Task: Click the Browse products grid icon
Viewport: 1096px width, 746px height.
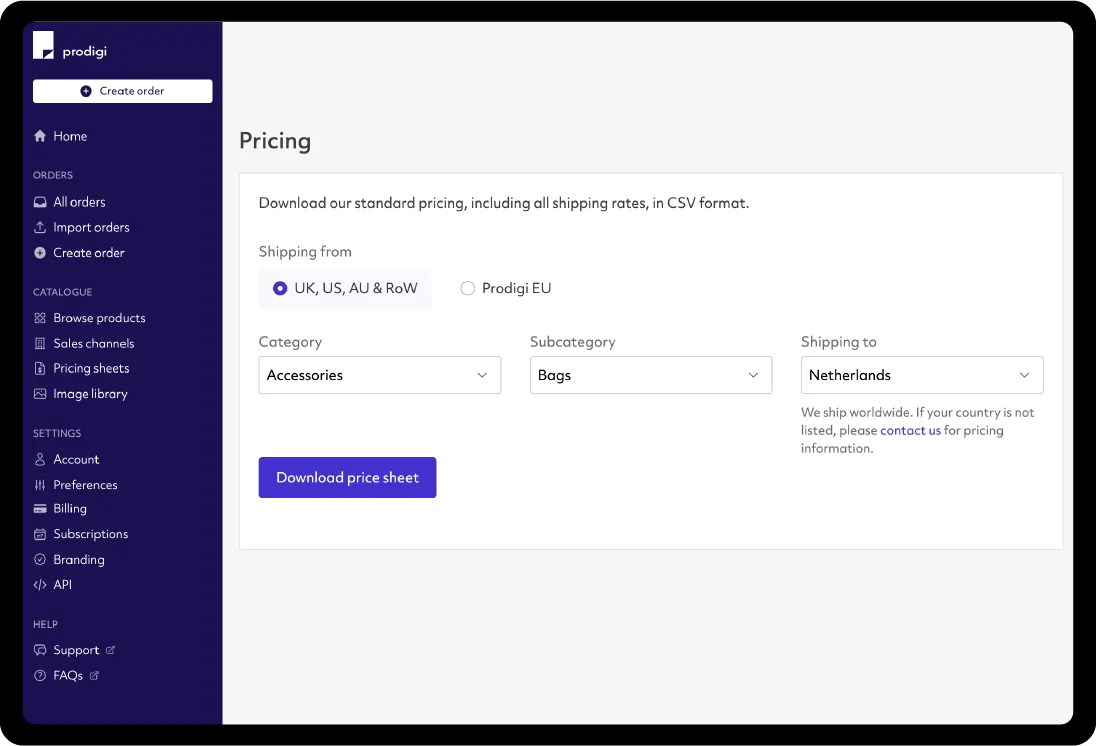Action: (40, 318)
